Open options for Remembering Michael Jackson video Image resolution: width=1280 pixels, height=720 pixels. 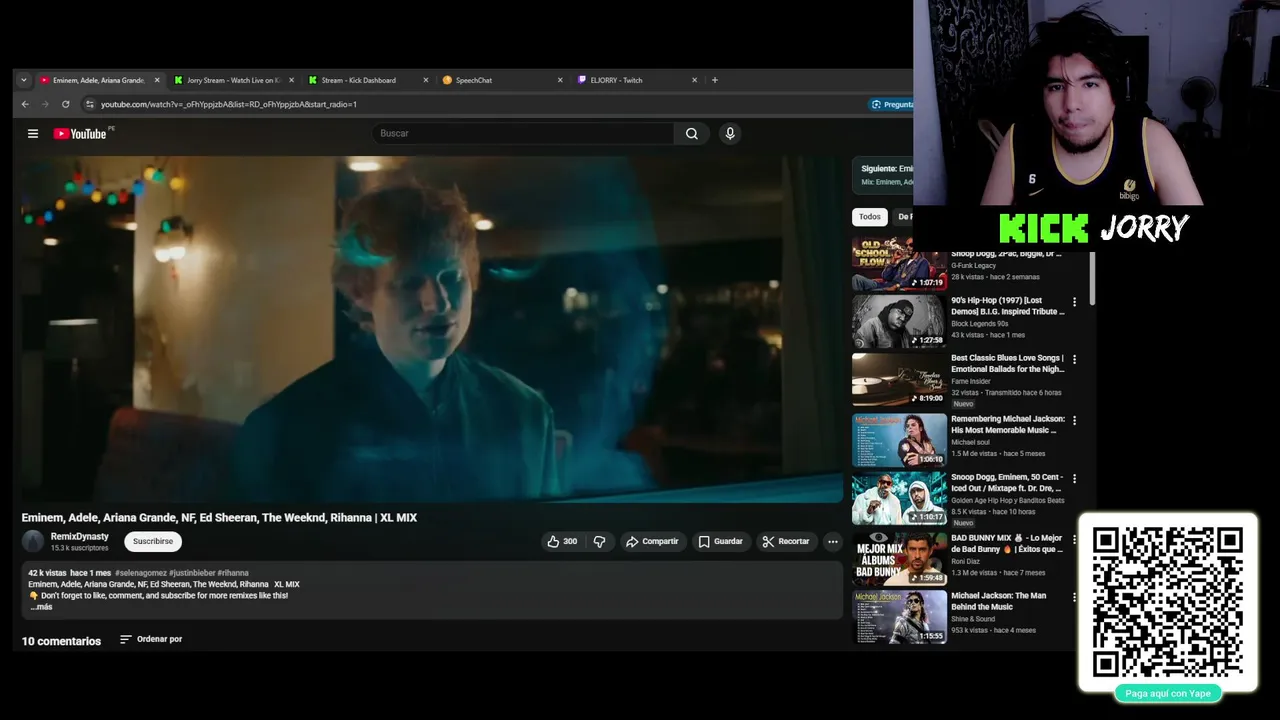tap(1075, 421)
